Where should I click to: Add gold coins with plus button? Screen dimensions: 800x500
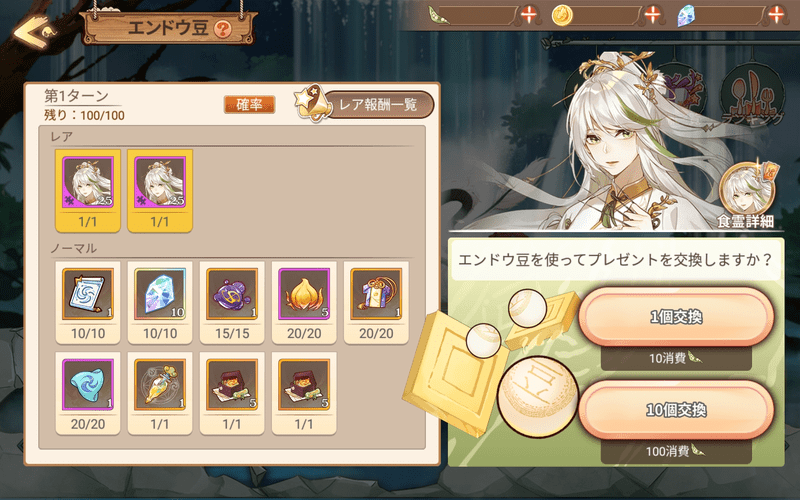click(x=653, y=15)
